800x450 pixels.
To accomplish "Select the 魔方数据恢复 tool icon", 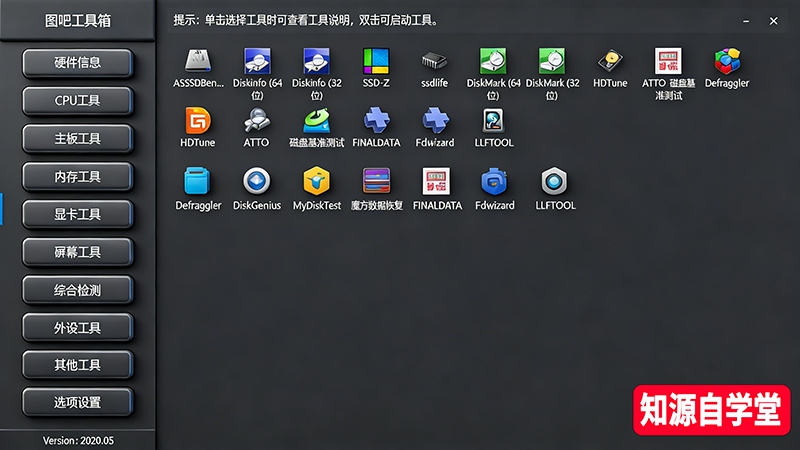I will pos(377,181).
